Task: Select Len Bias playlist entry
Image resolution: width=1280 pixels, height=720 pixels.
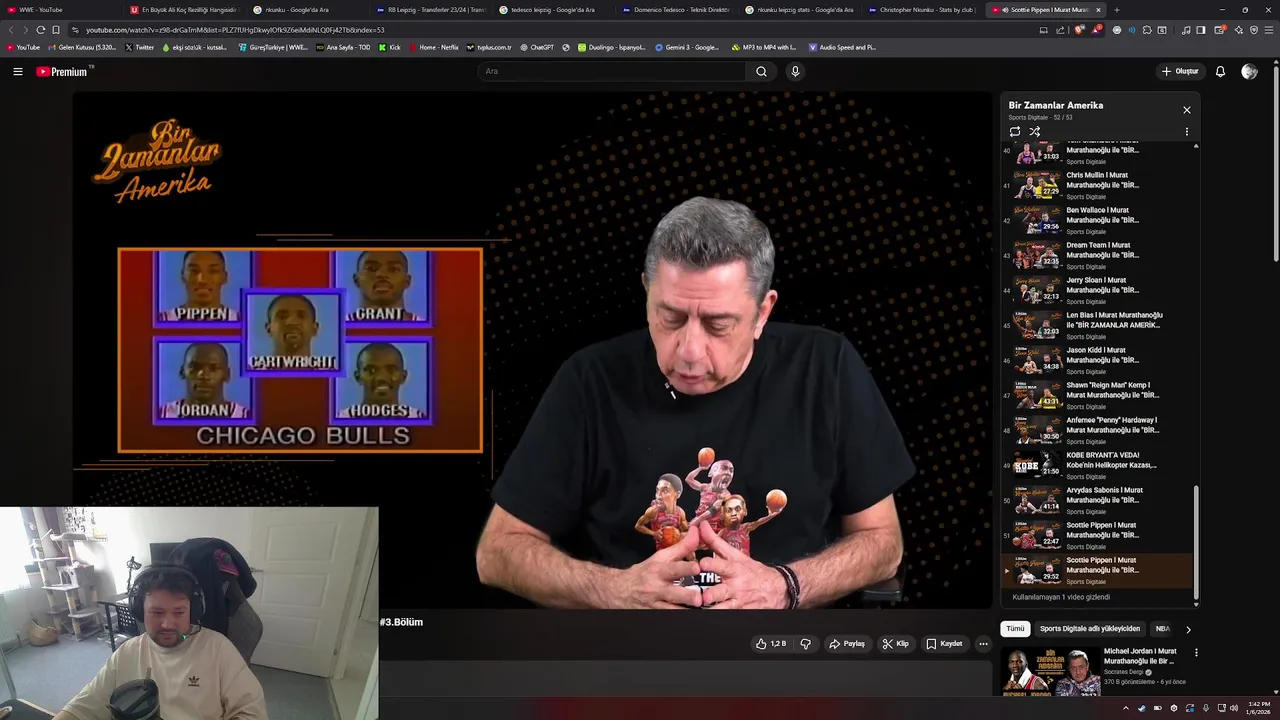Action: [x=1098, y=325]
